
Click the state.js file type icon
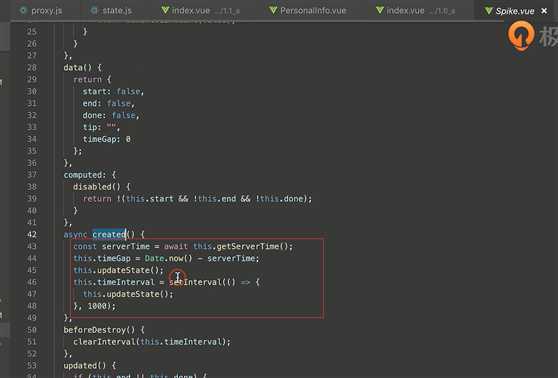(x=94, y=11)
